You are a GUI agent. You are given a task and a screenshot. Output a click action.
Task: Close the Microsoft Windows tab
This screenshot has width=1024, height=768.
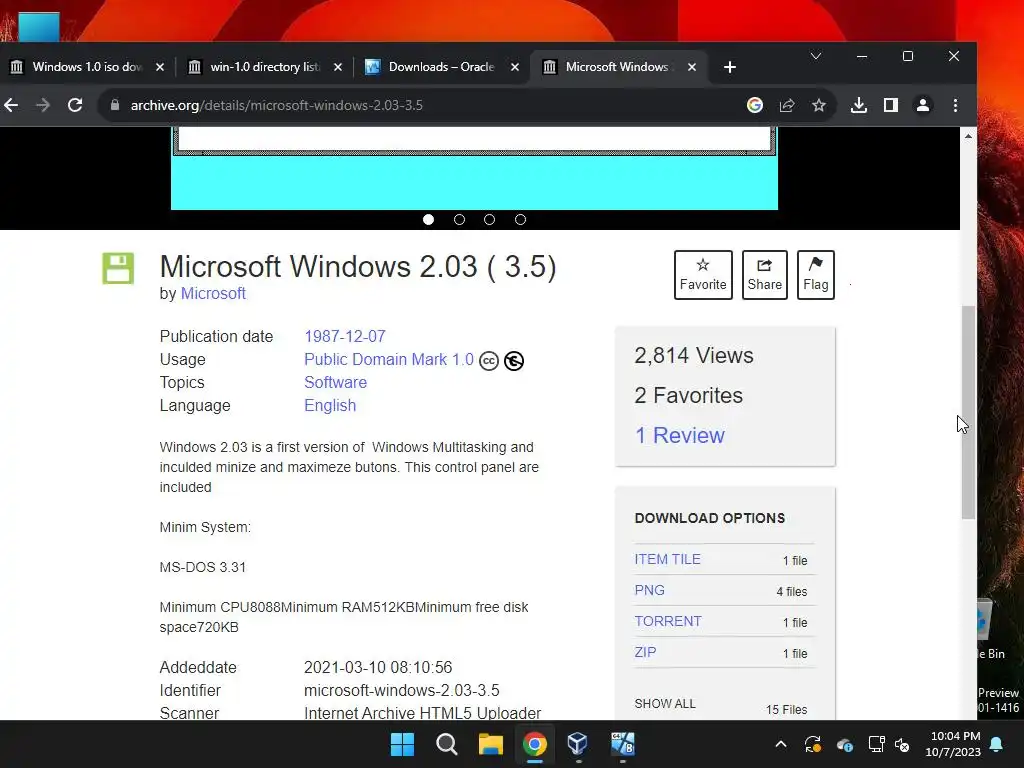(x=692, y=67)
